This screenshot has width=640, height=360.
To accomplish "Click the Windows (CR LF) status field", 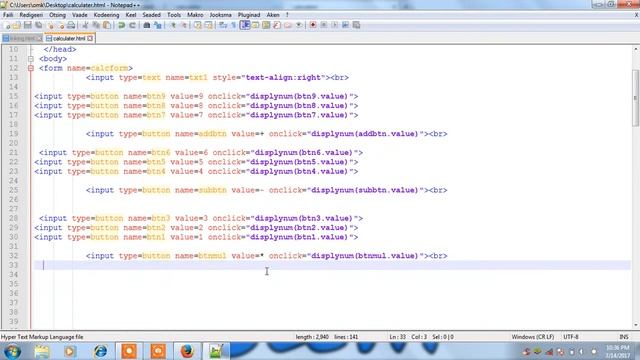I will 533,337.
